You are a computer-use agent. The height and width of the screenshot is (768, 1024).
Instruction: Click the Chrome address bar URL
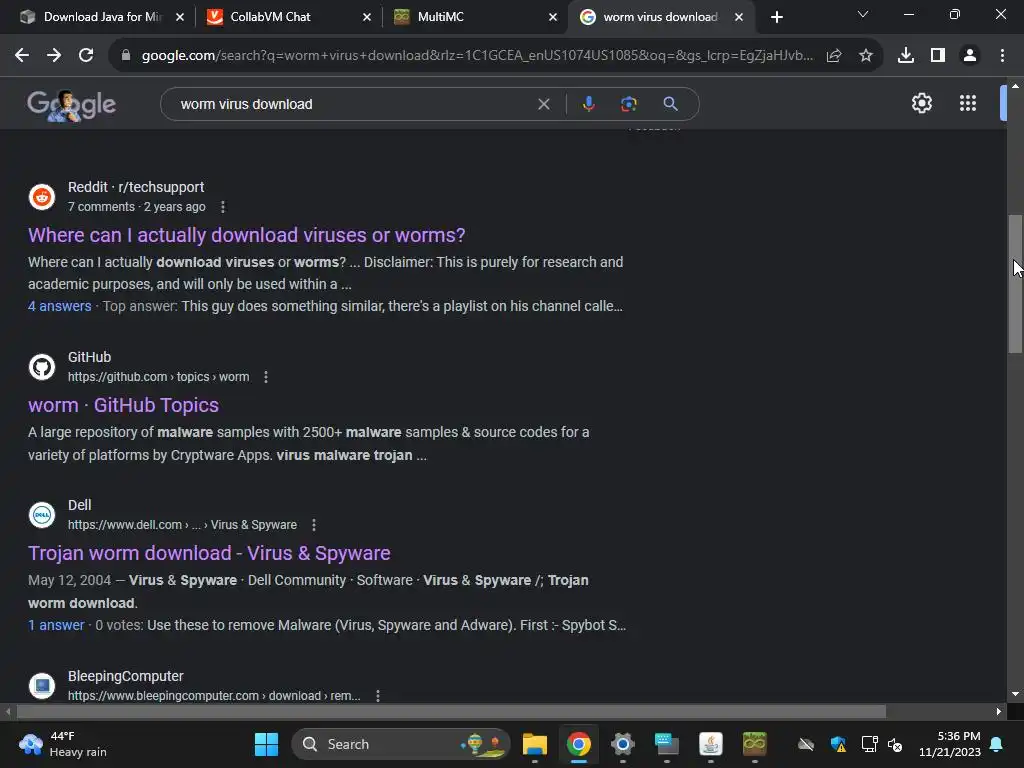[477, 56]
